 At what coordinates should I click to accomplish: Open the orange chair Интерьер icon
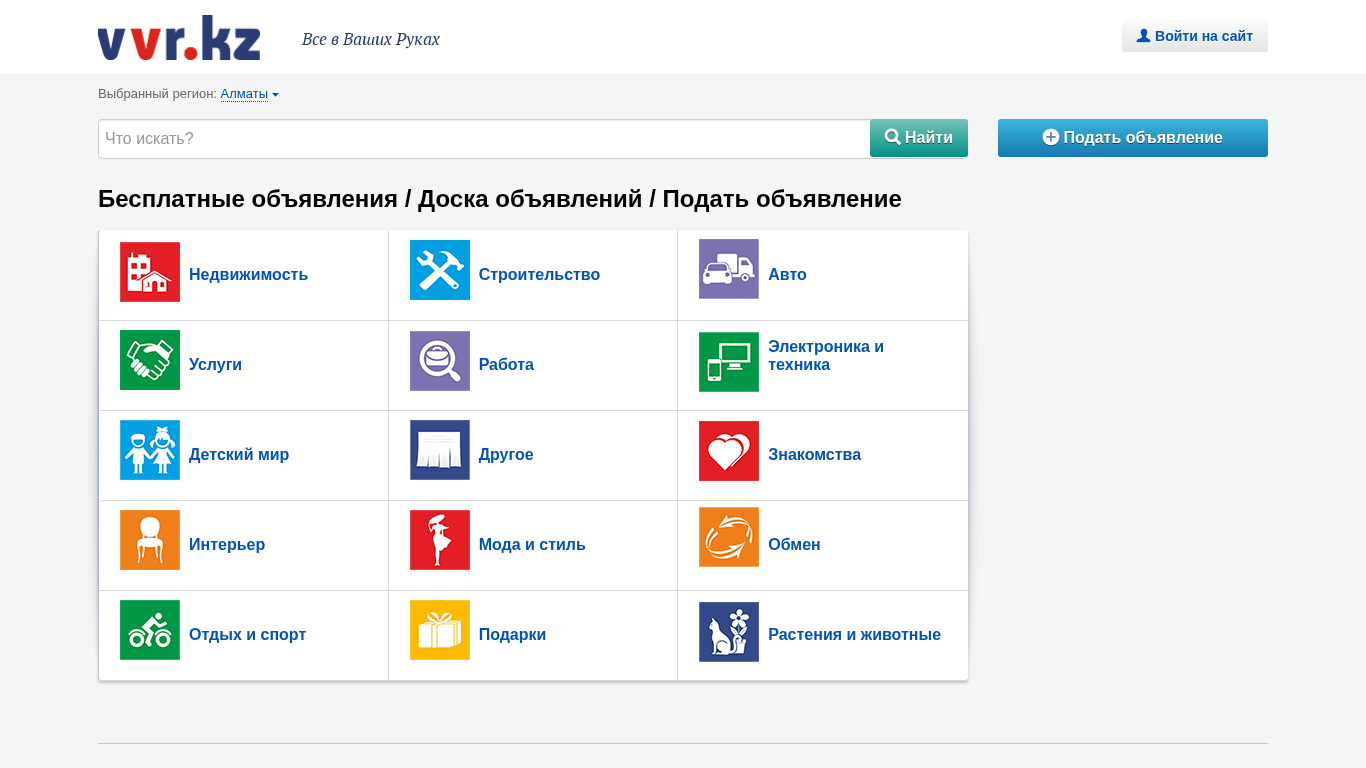pos(150,540)
